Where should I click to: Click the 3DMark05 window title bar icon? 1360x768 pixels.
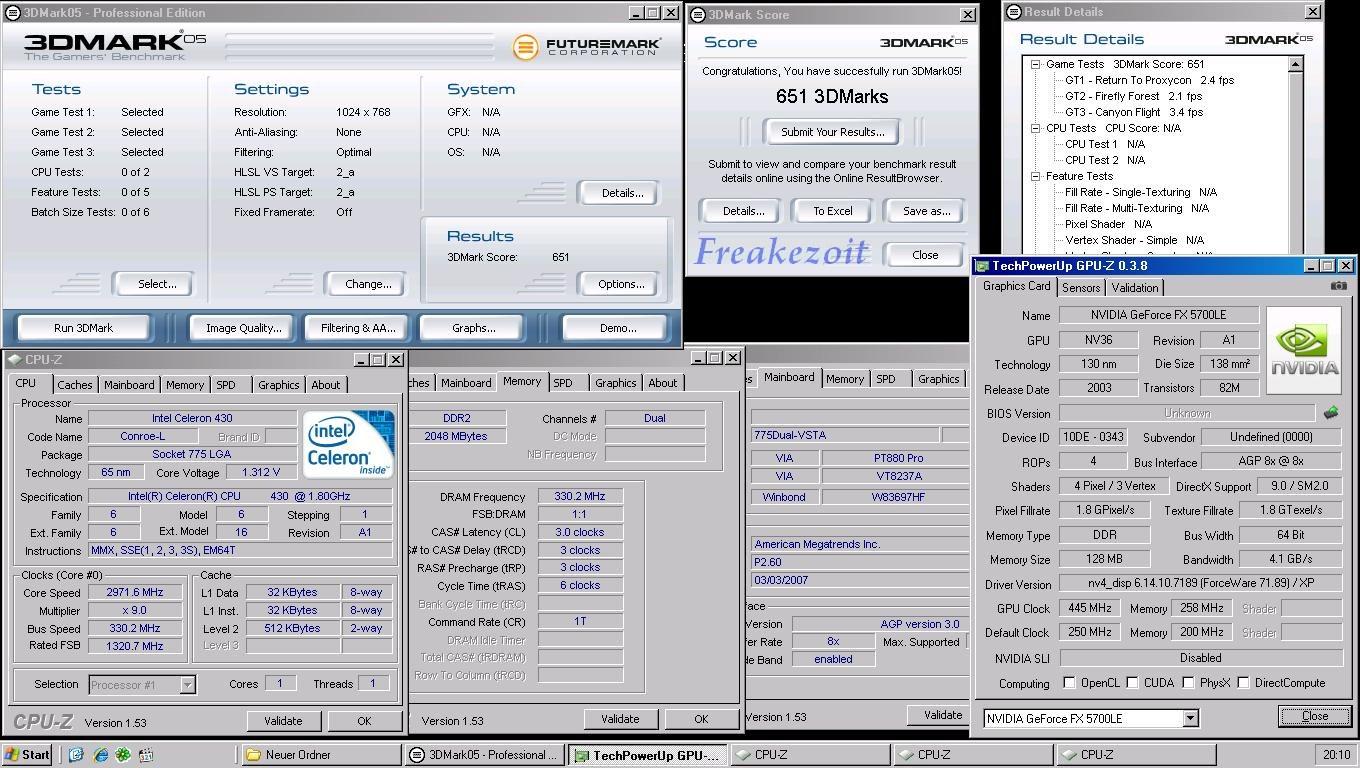13,13
